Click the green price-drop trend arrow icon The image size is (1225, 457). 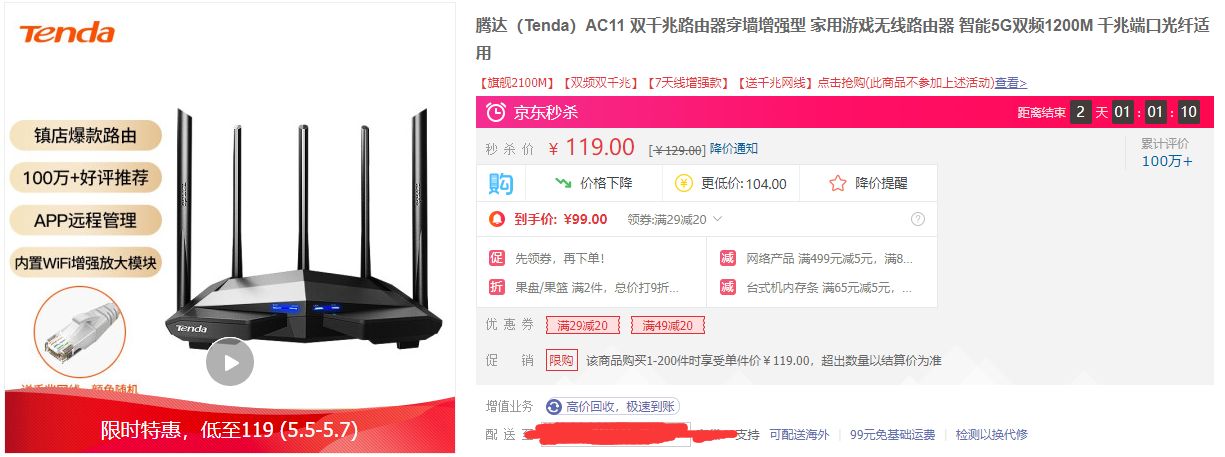[x=563, y=183]
